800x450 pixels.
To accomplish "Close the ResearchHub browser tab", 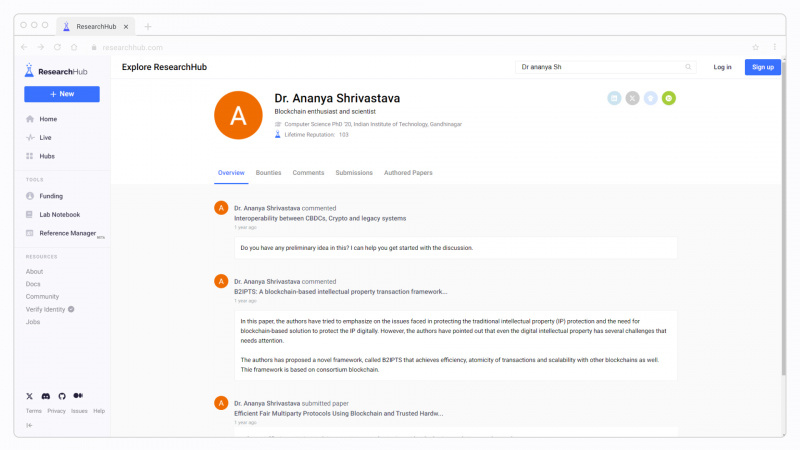I will (126, 27).
